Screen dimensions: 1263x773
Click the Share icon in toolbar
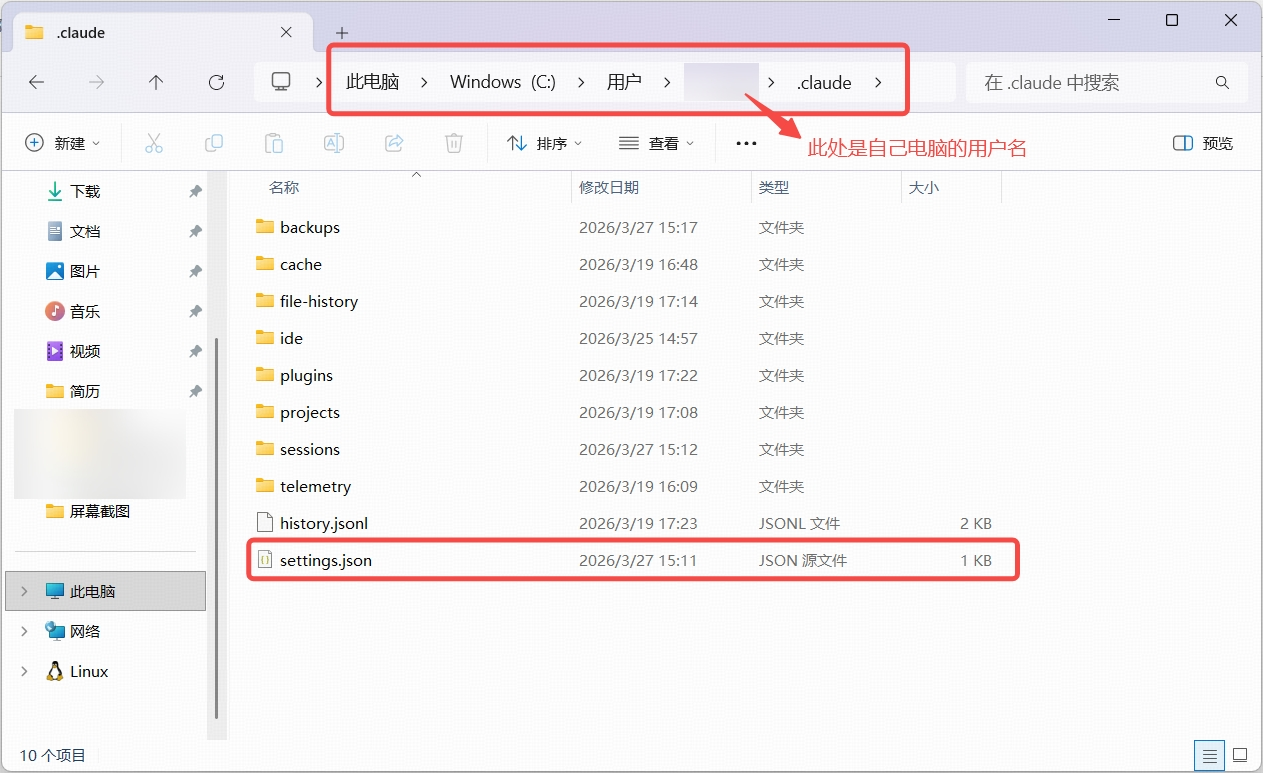(394, 143)
